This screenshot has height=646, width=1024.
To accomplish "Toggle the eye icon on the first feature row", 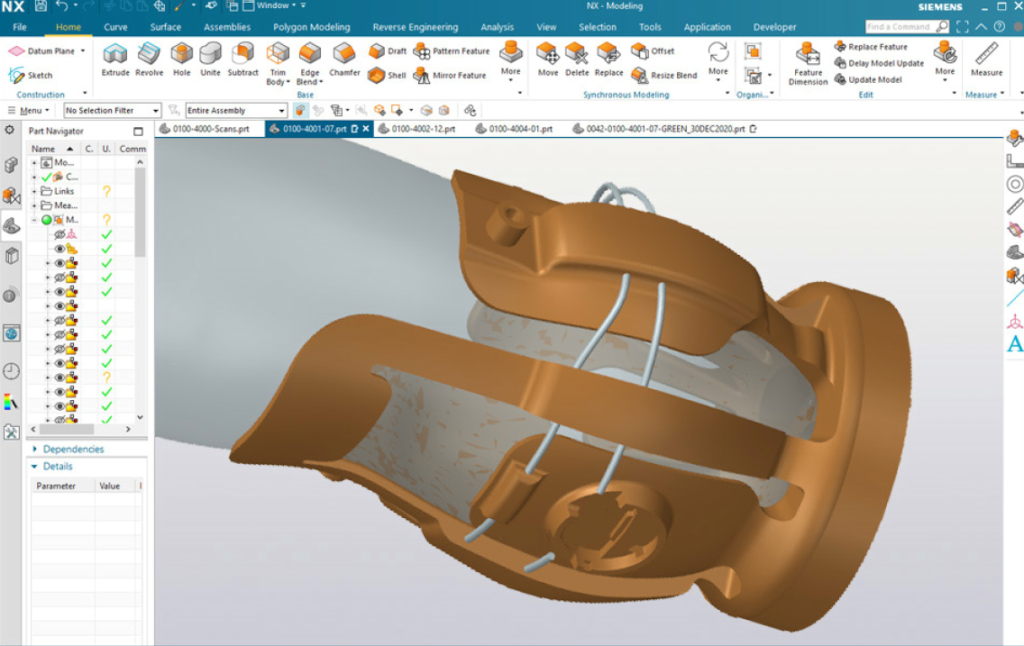I will coord(60,248).
